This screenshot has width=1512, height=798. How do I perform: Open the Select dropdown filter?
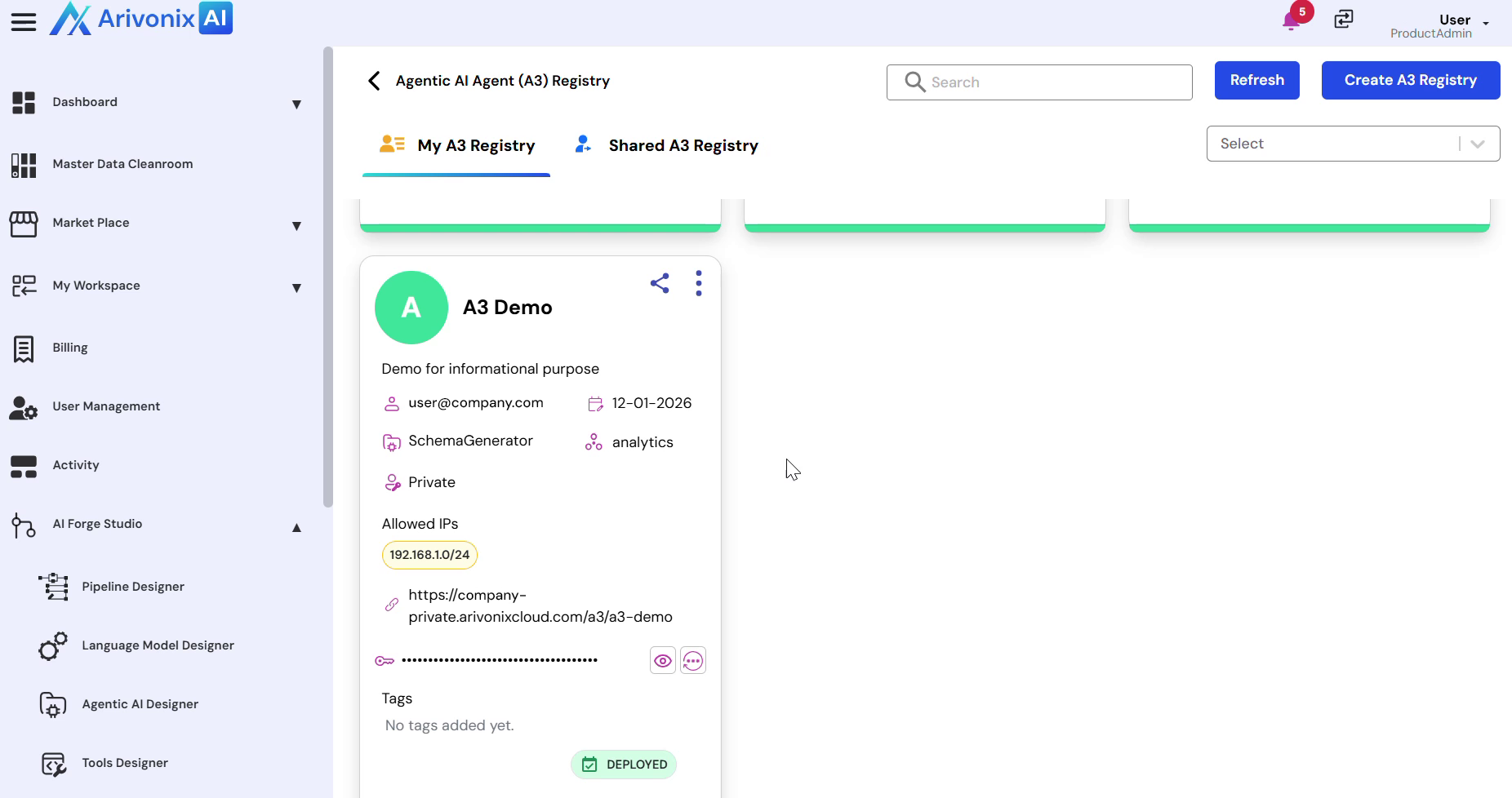[x=1352, y=144]
